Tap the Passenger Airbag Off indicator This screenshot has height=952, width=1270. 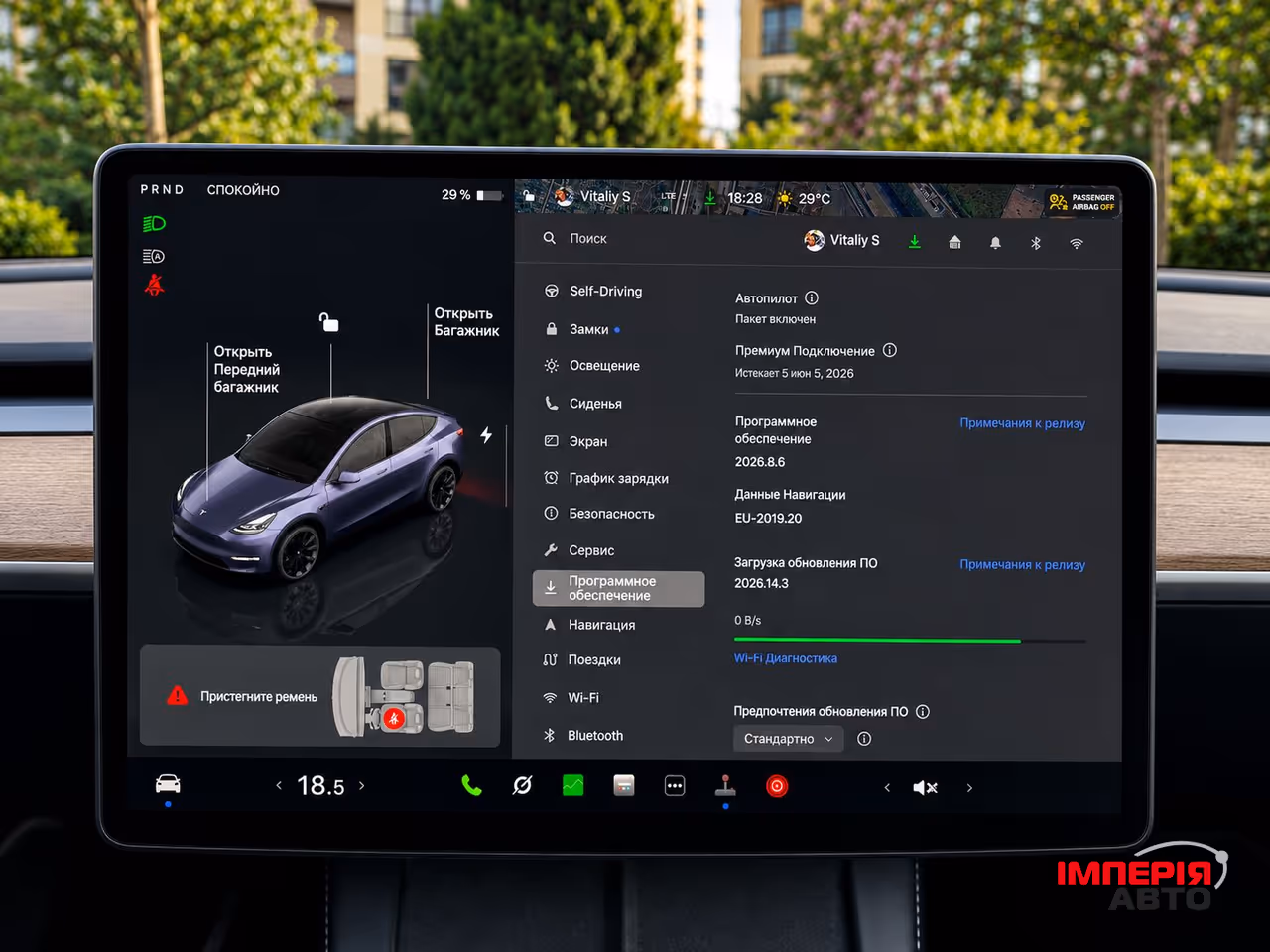1082,202
